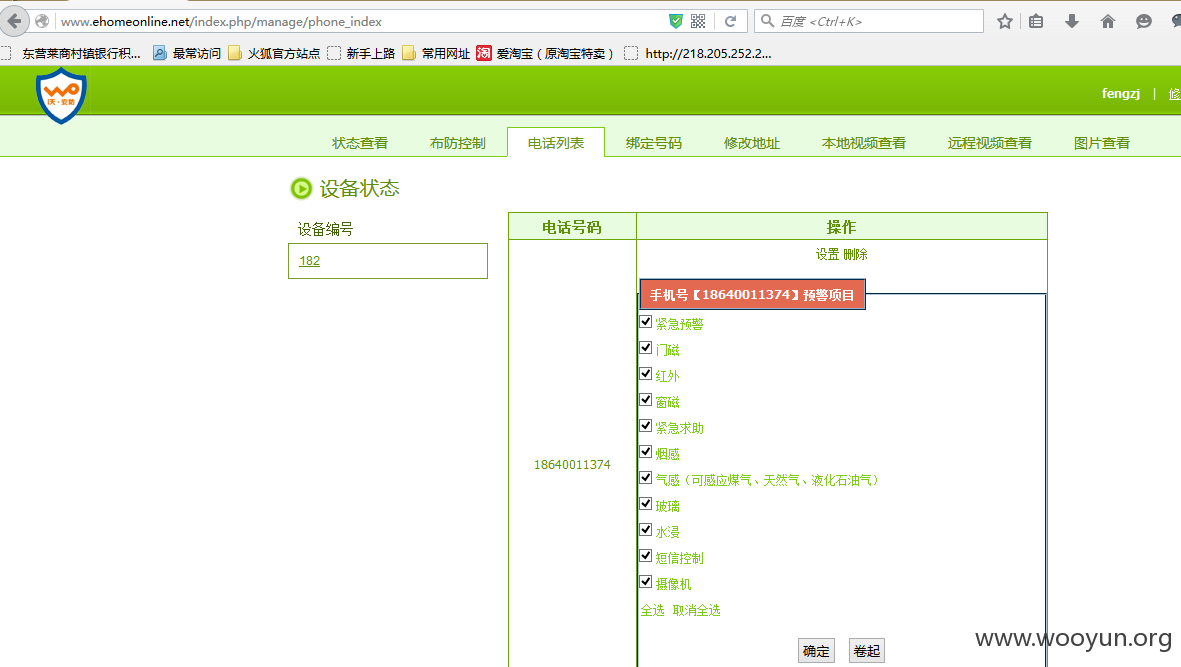The width and height of the screenshot is (1181, 667).
Task: Open the 远程视频查看 tab
Action: pos(990,143)
